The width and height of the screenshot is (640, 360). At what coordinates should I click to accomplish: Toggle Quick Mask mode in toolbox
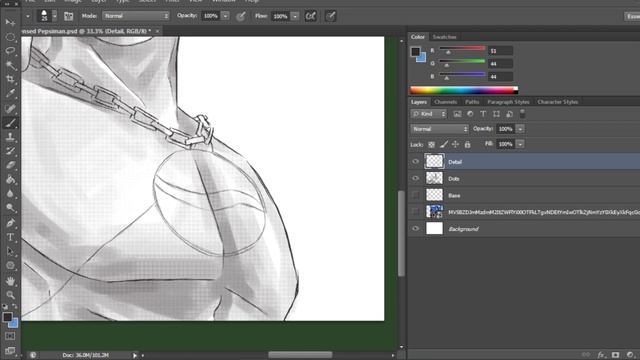point(10,336)
